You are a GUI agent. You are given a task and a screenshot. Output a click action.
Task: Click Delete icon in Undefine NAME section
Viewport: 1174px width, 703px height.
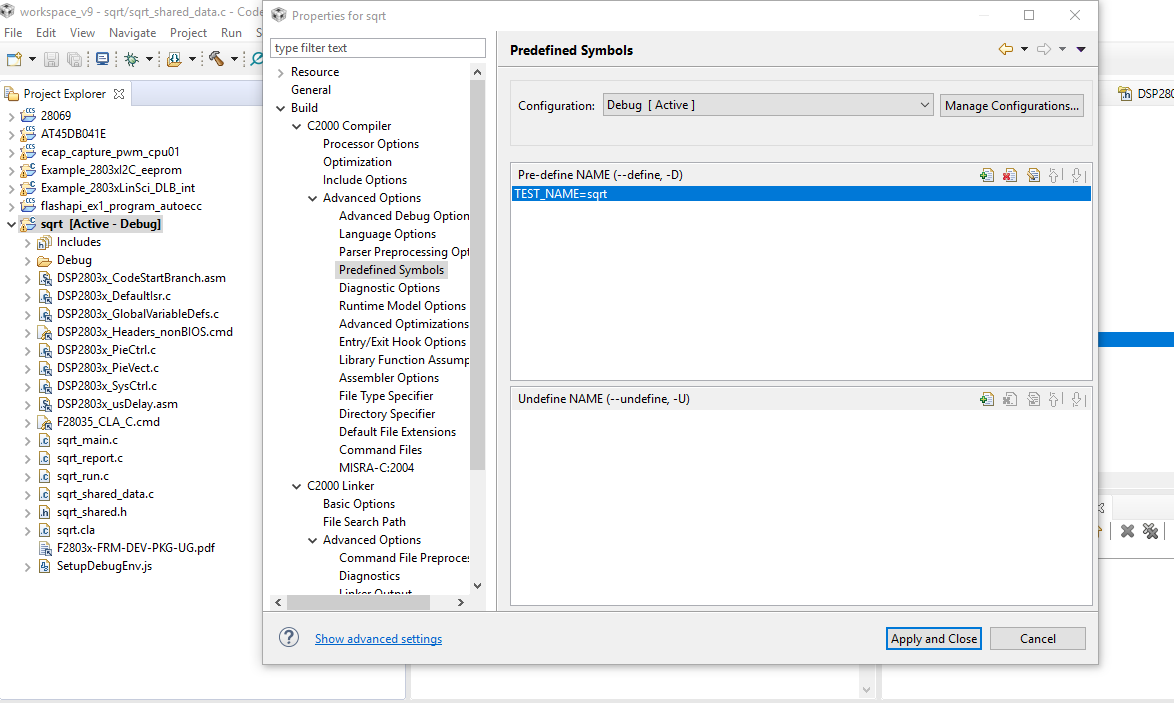(1010, 399)
